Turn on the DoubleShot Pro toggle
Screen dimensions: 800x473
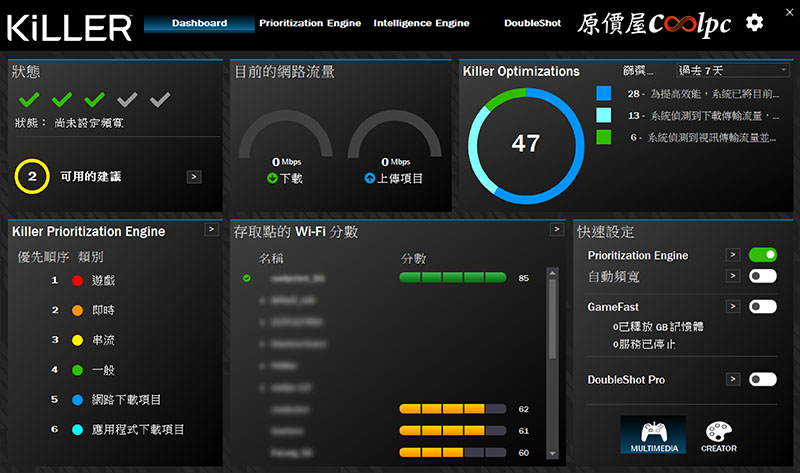click(x=763, y=379)
